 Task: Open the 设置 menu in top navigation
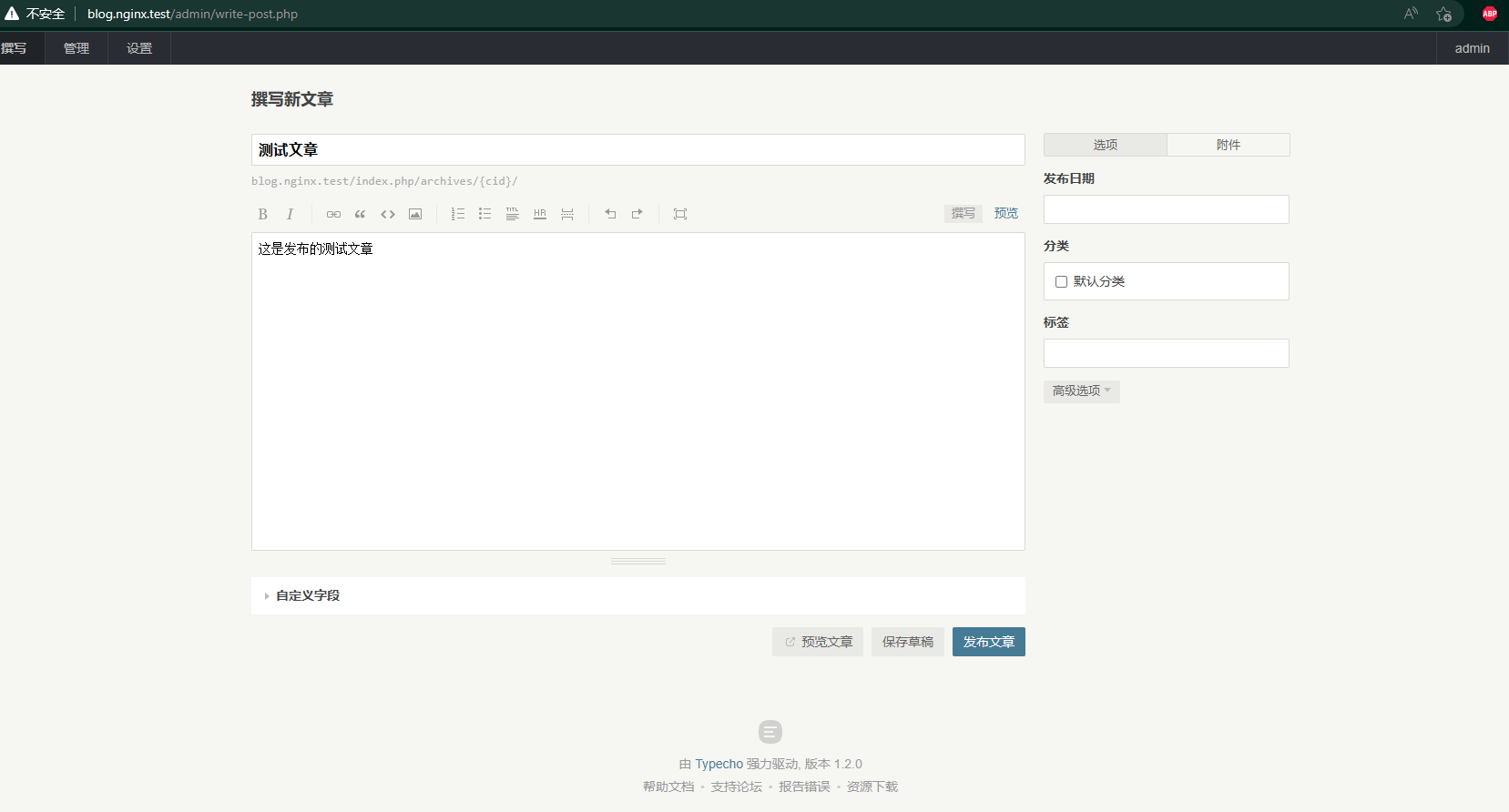[x=139, y=48]
